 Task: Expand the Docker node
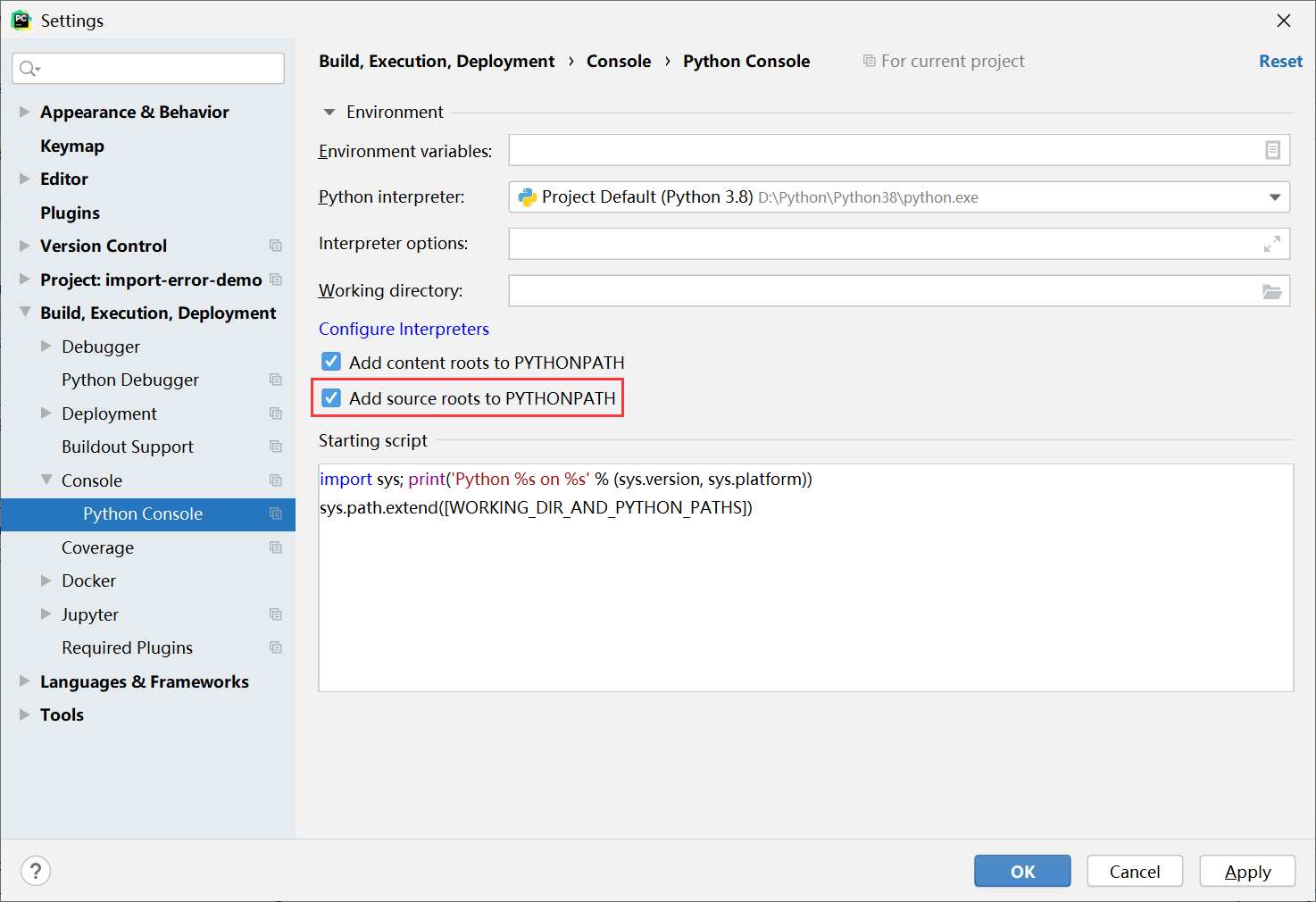point(46,580)
